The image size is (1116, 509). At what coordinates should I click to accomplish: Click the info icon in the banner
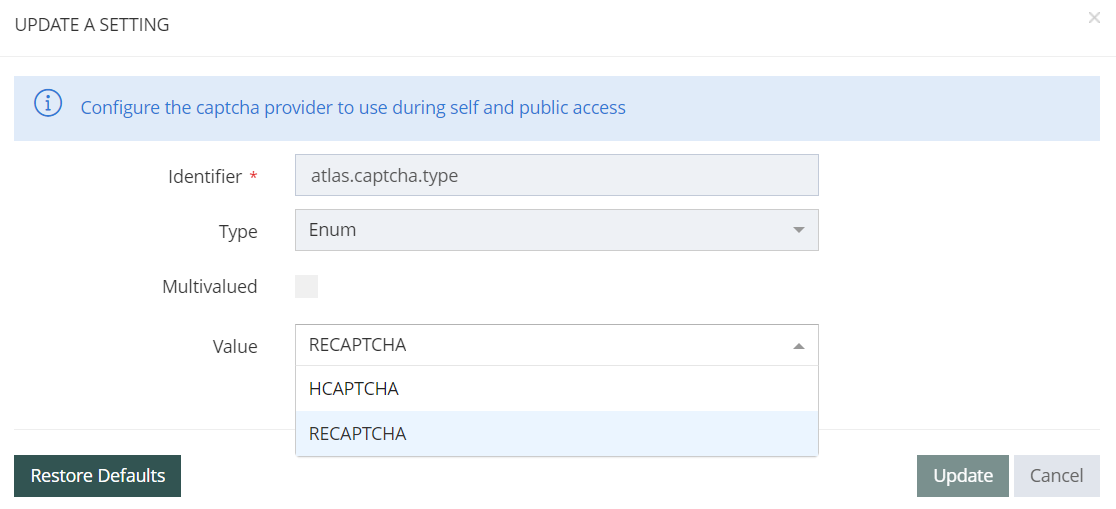point(48,104)
